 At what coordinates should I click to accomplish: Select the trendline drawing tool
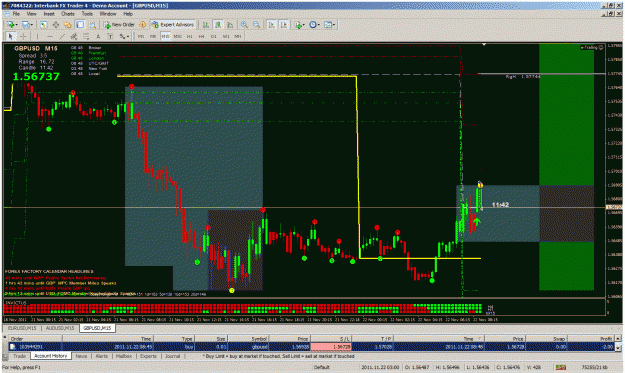pos(62,36)
